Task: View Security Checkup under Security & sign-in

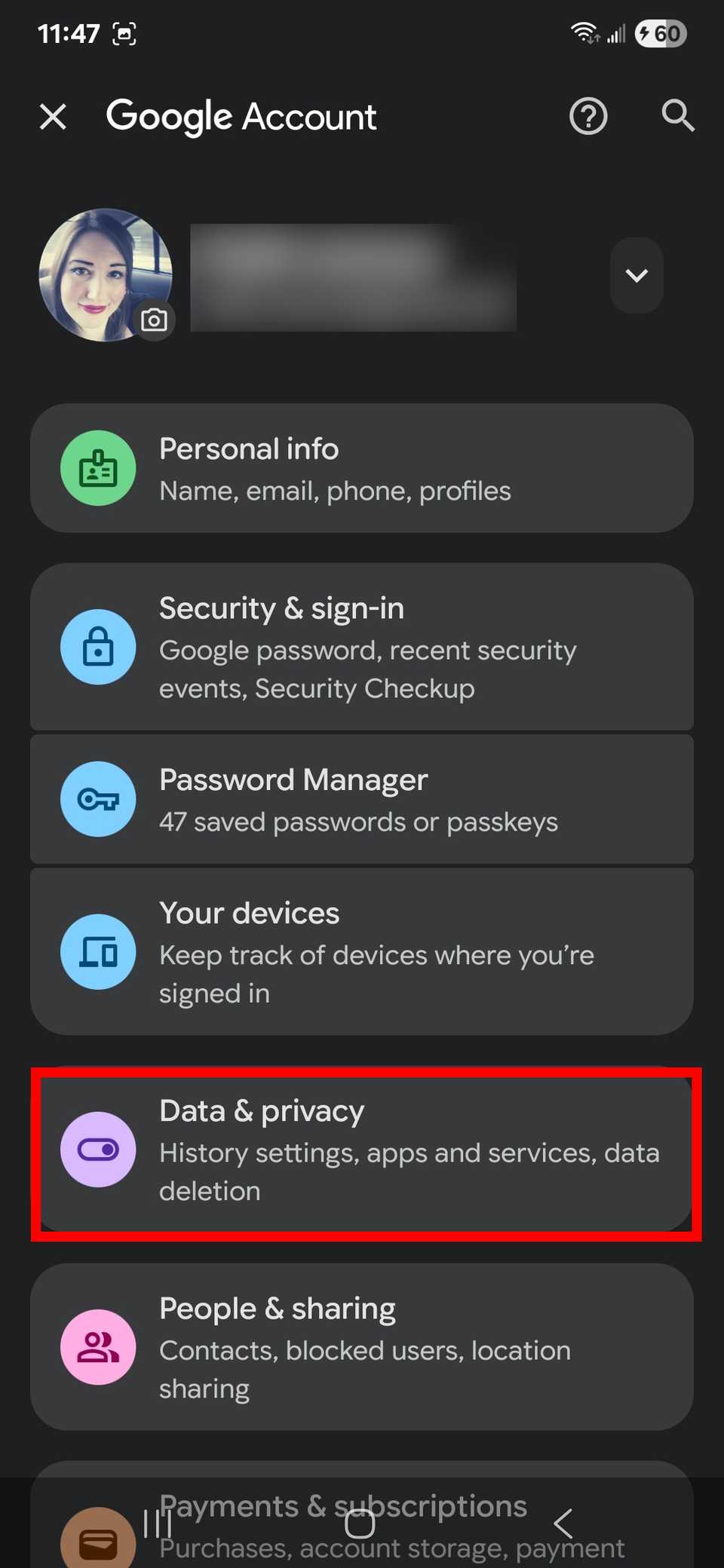Action: (362, 647)
